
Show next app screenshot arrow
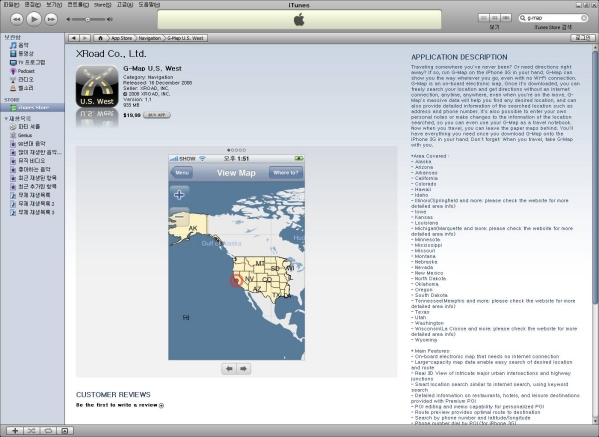tap(243, 369)
